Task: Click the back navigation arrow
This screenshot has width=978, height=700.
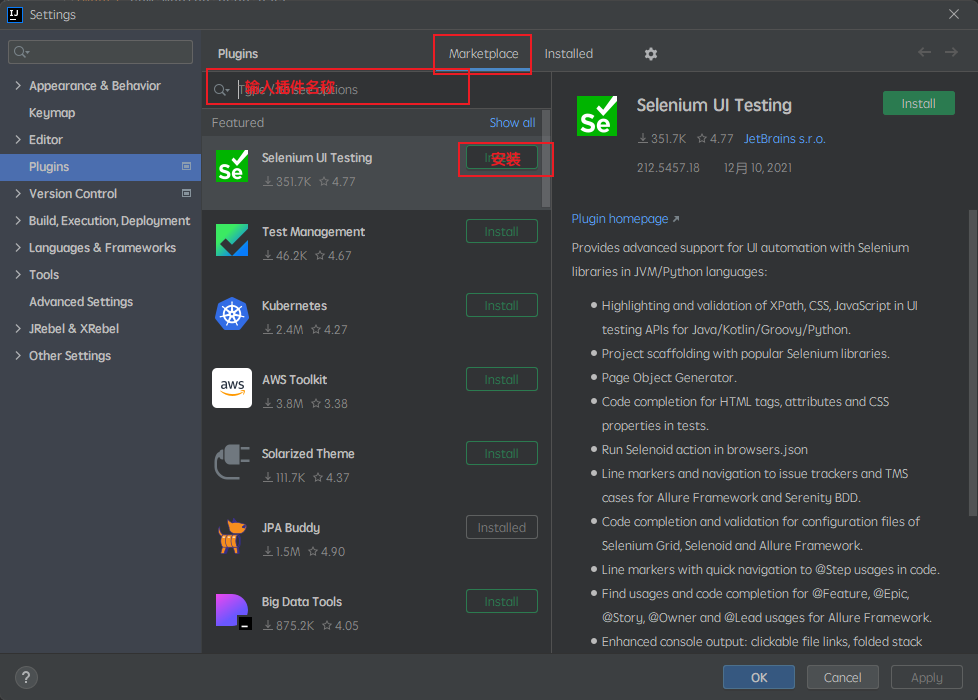Action: pos(924,53)
